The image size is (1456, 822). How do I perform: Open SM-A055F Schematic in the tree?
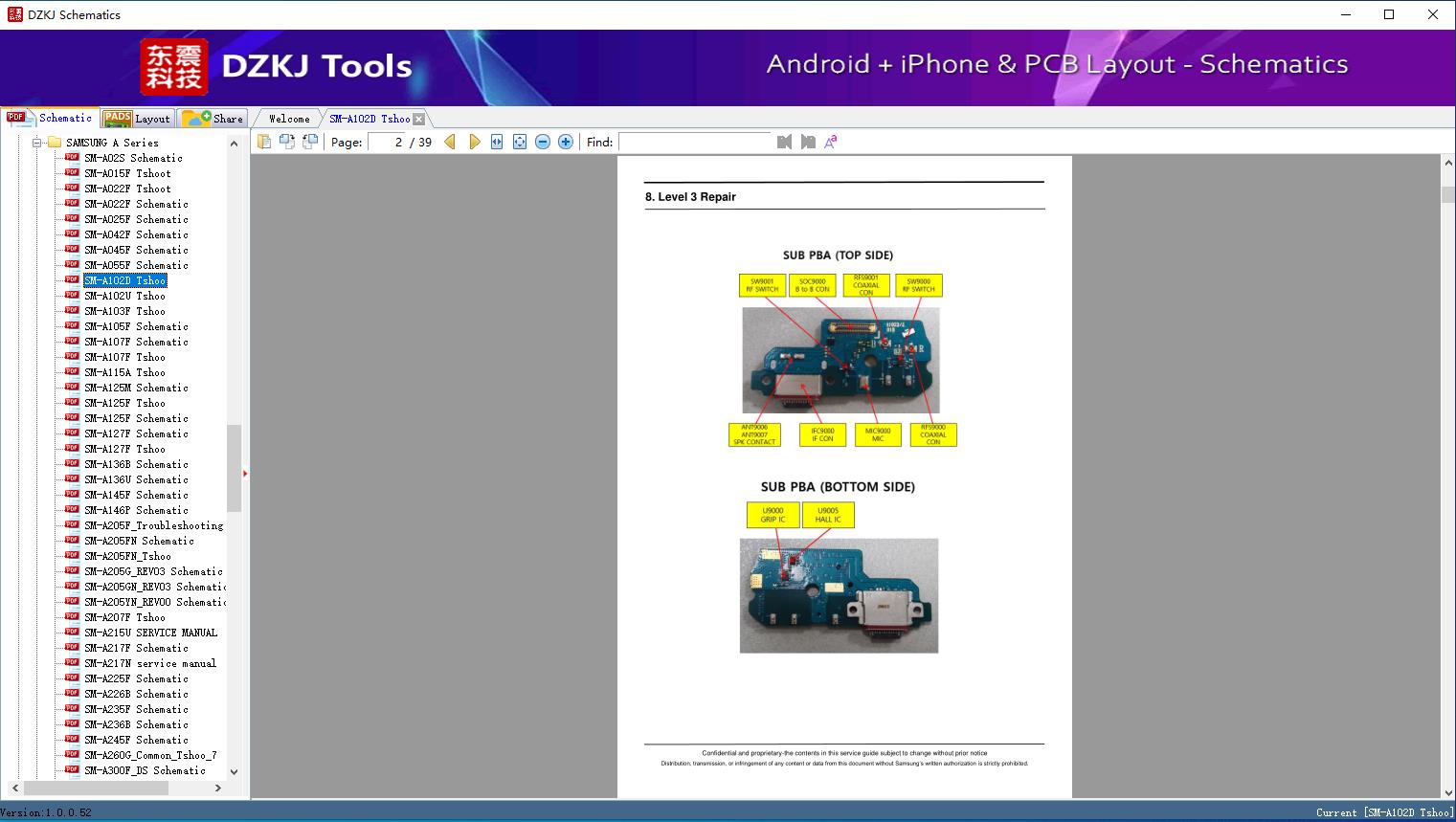click(136, 265)
